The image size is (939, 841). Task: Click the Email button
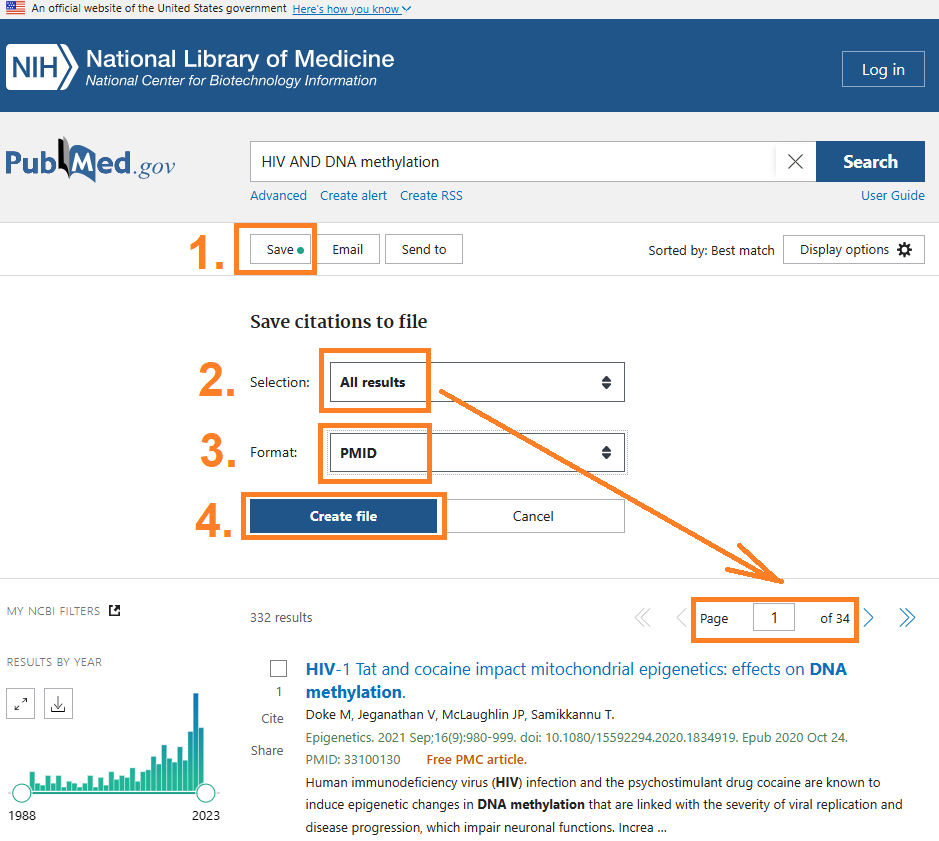pos(347,249)
